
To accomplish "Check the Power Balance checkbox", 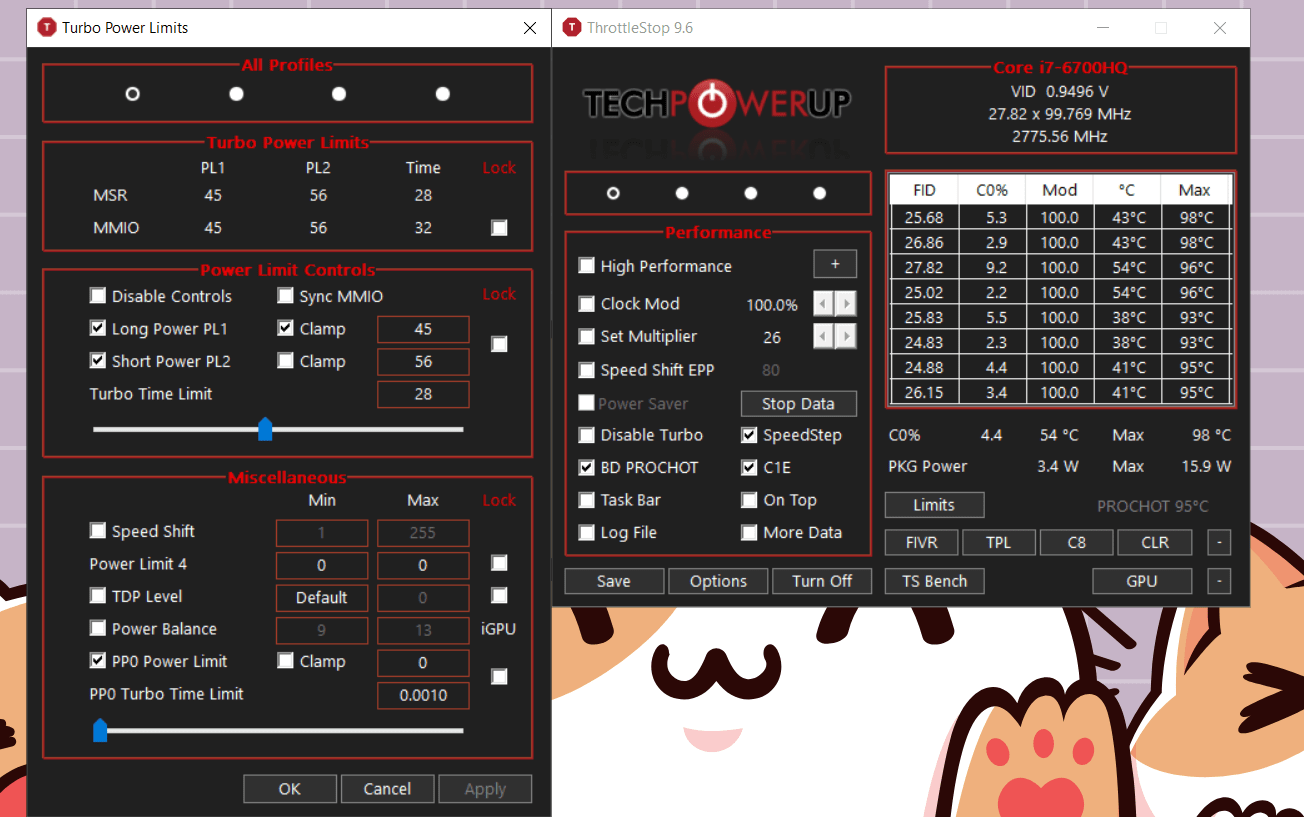I will [x=98, y=628].
